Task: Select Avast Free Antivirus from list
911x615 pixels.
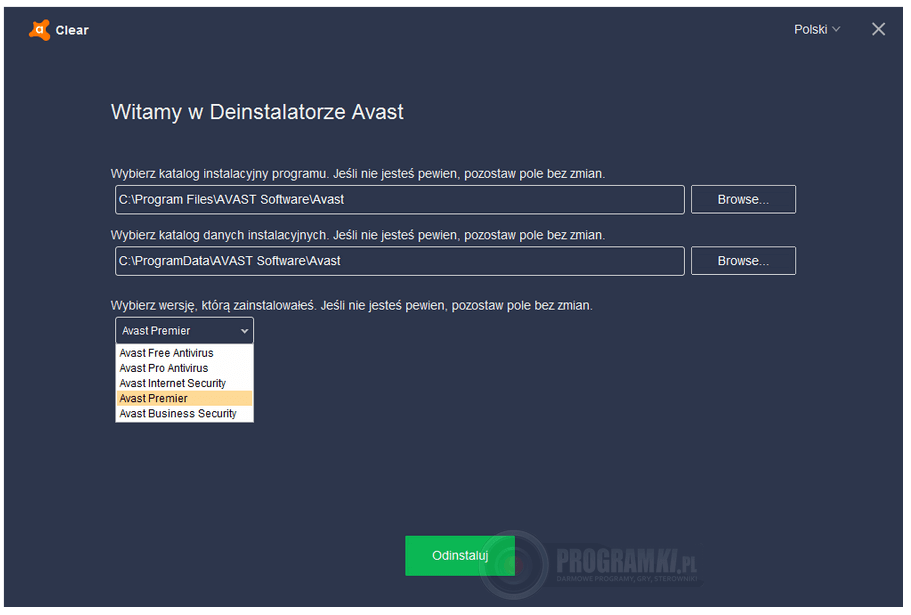Action: click(184, 353)
